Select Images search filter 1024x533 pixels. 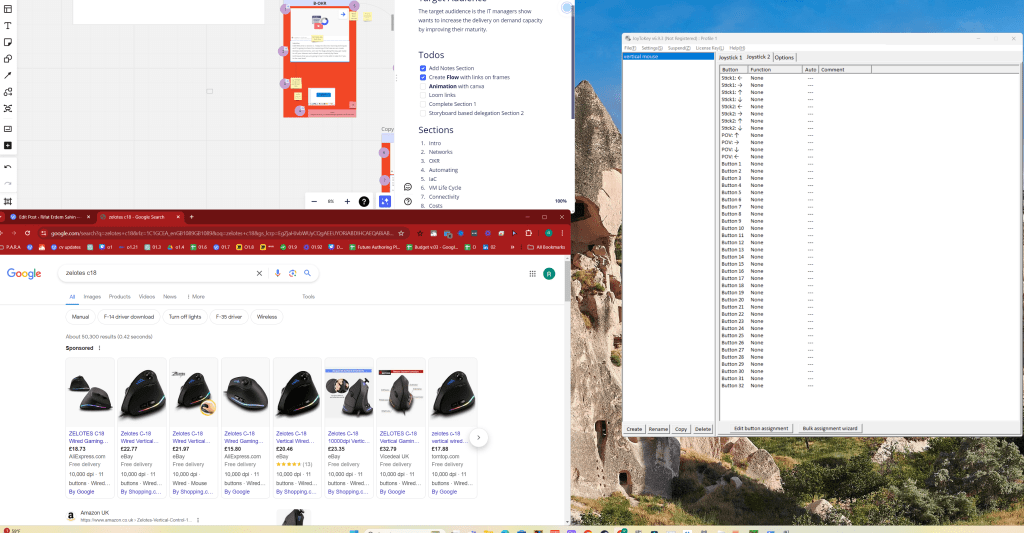[x=92, y=297]
